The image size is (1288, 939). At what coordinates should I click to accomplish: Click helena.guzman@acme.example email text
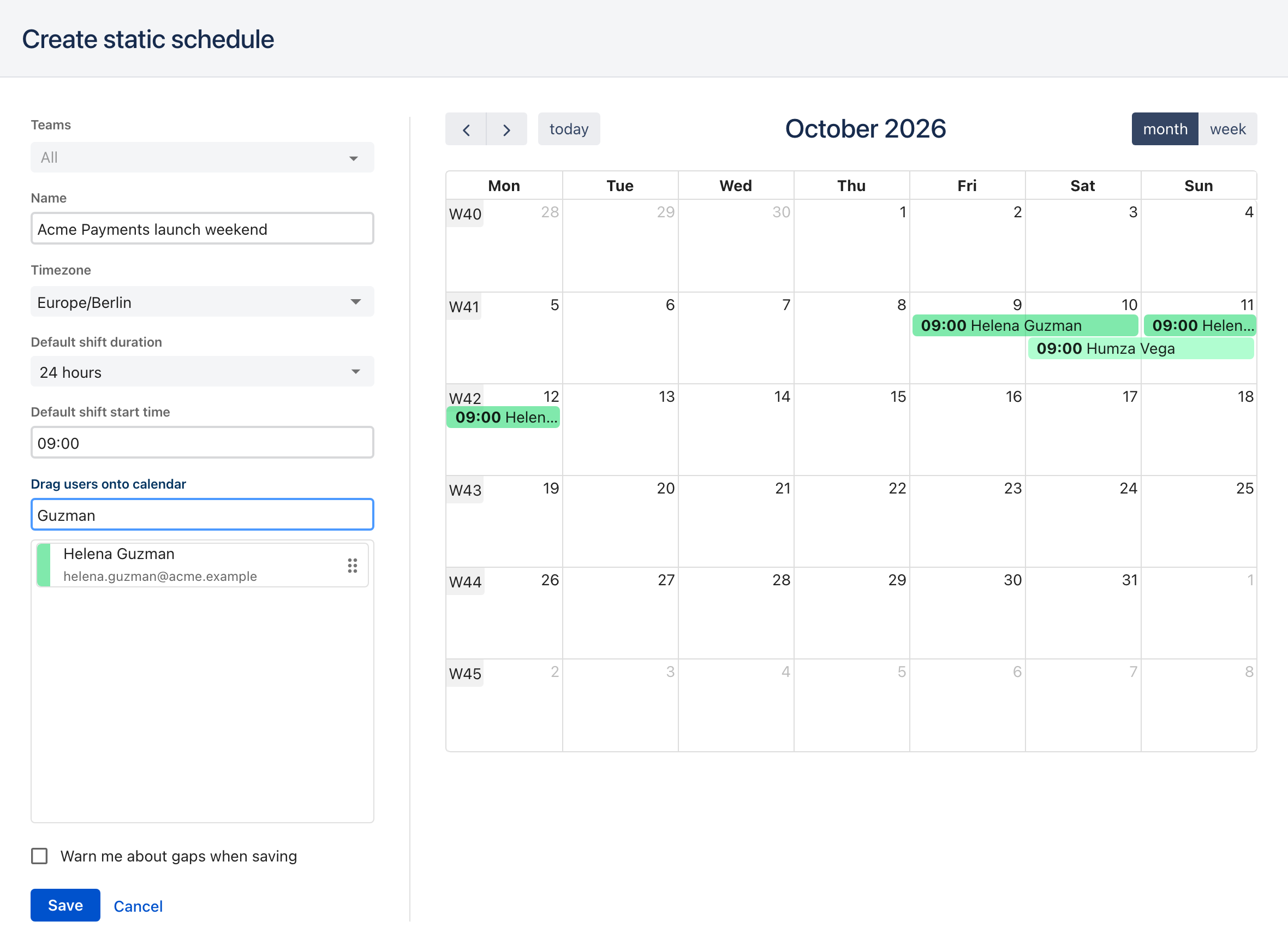point(160,577)
